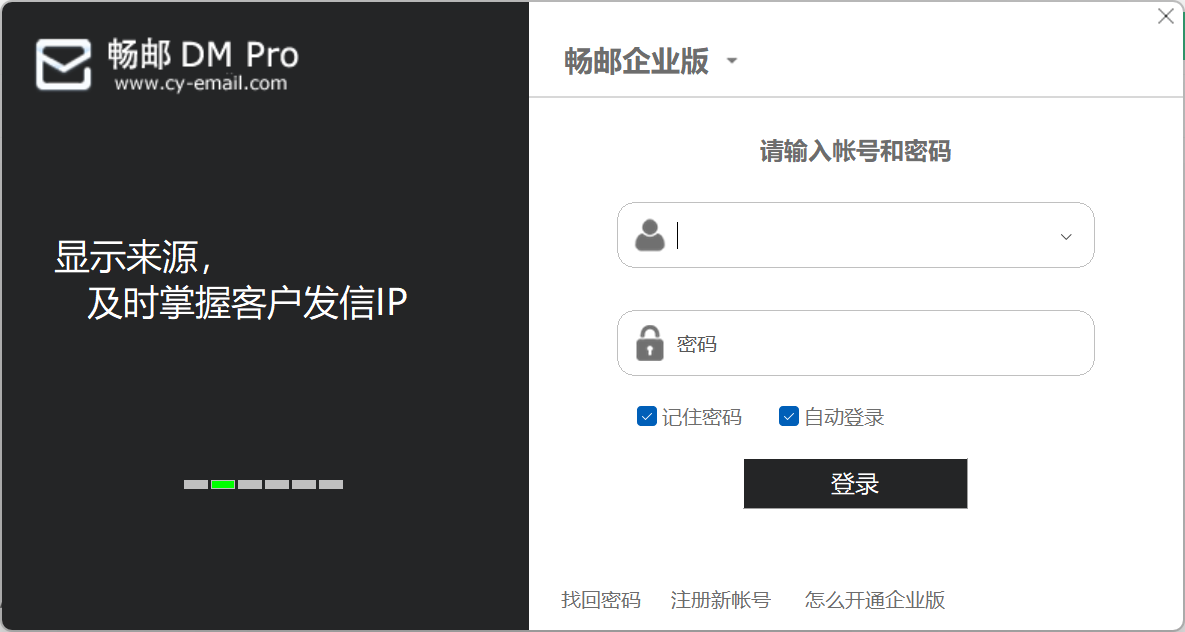
Task: Click the 畅邮 DM Pro title text
Action: click(203, 54)
